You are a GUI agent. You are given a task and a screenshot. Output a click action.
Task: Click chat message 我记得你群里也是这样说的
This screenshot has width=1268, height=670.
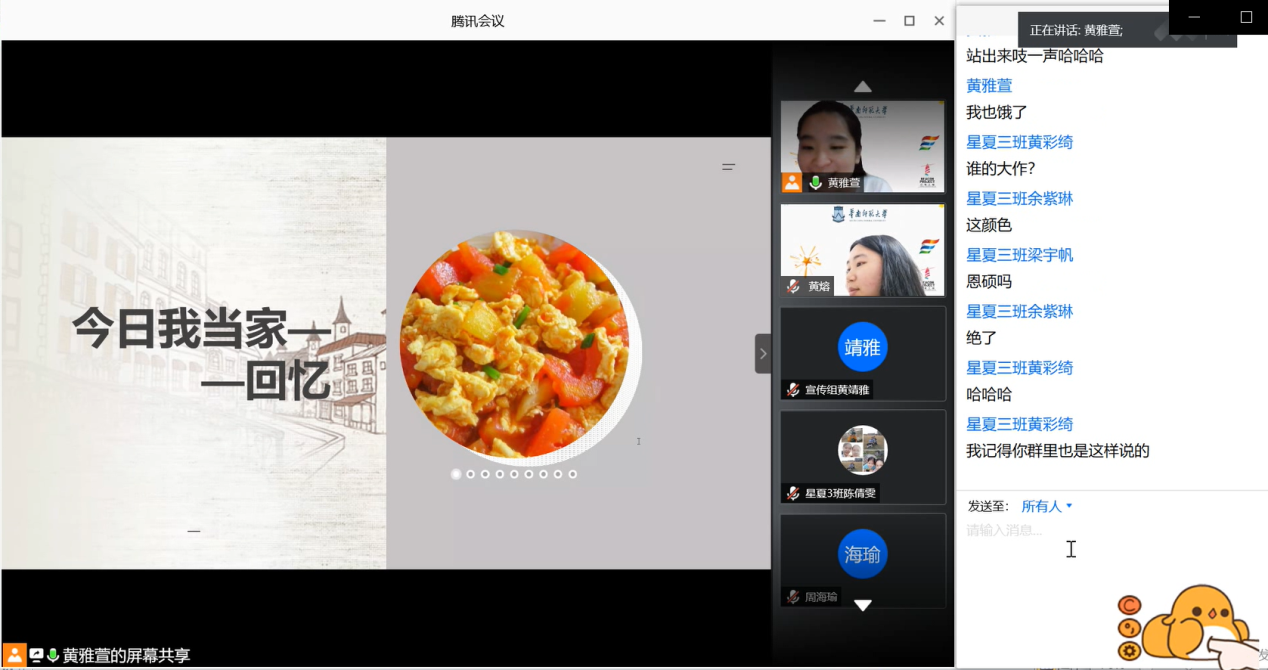pos(1058,451)
